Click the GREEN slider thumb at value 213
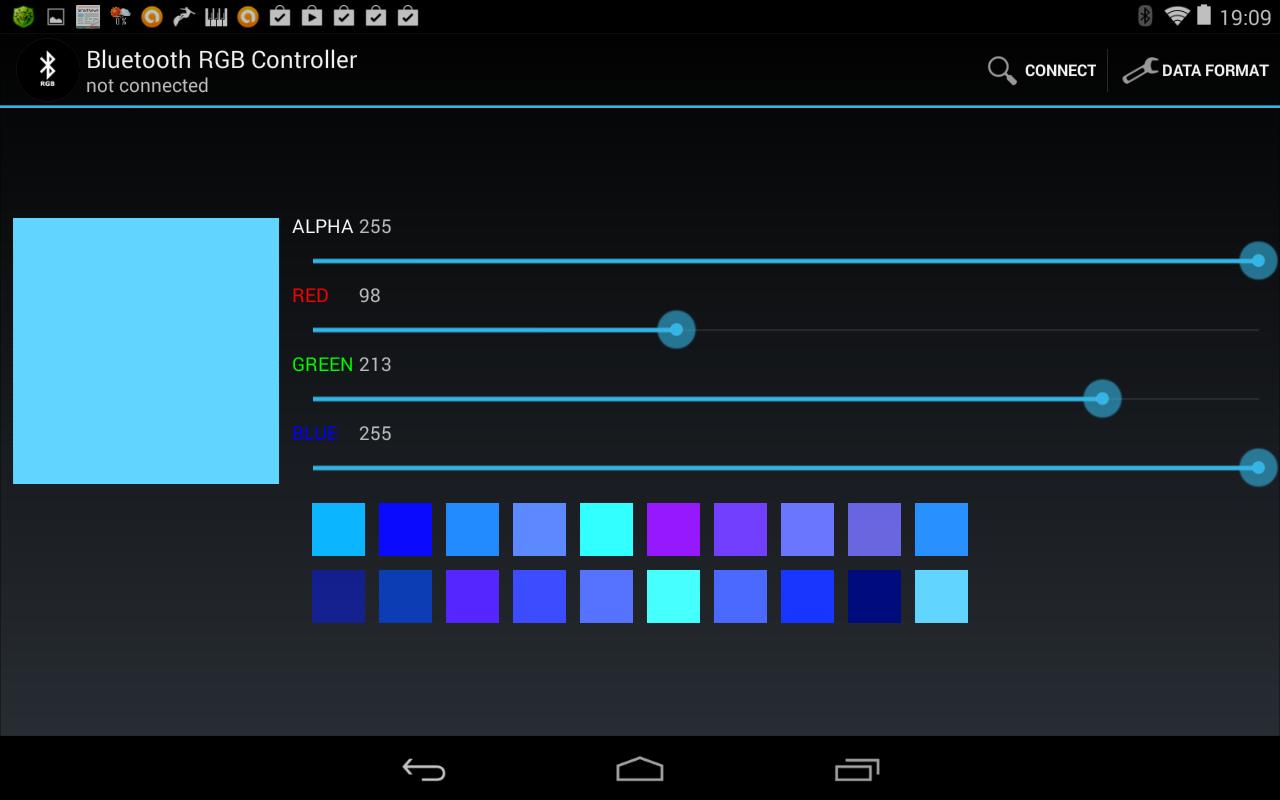The width and height of the screenshot is (1280, 800). coord(1101,398)
